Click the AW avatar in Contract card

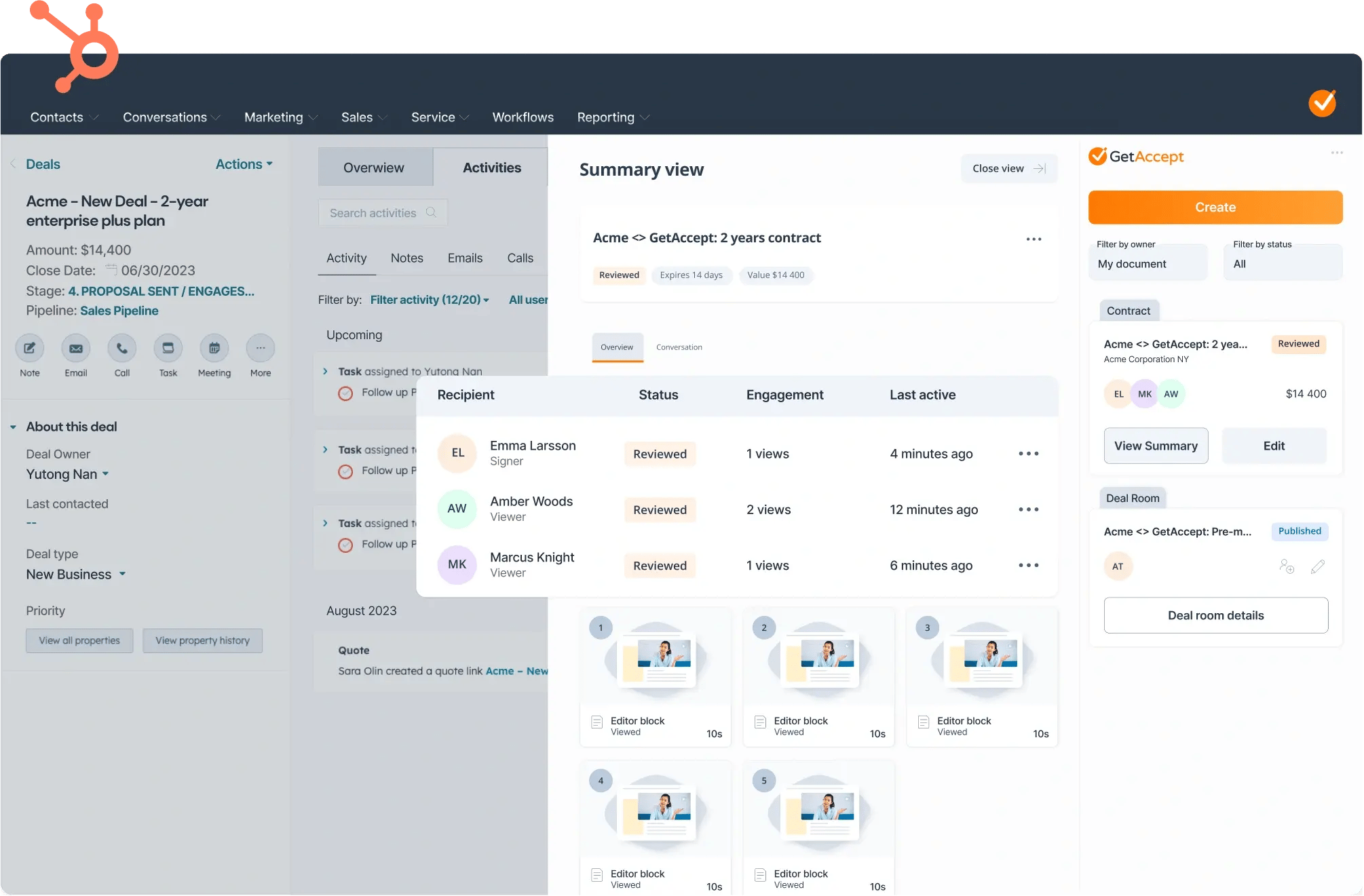[x=1171, y=394]
